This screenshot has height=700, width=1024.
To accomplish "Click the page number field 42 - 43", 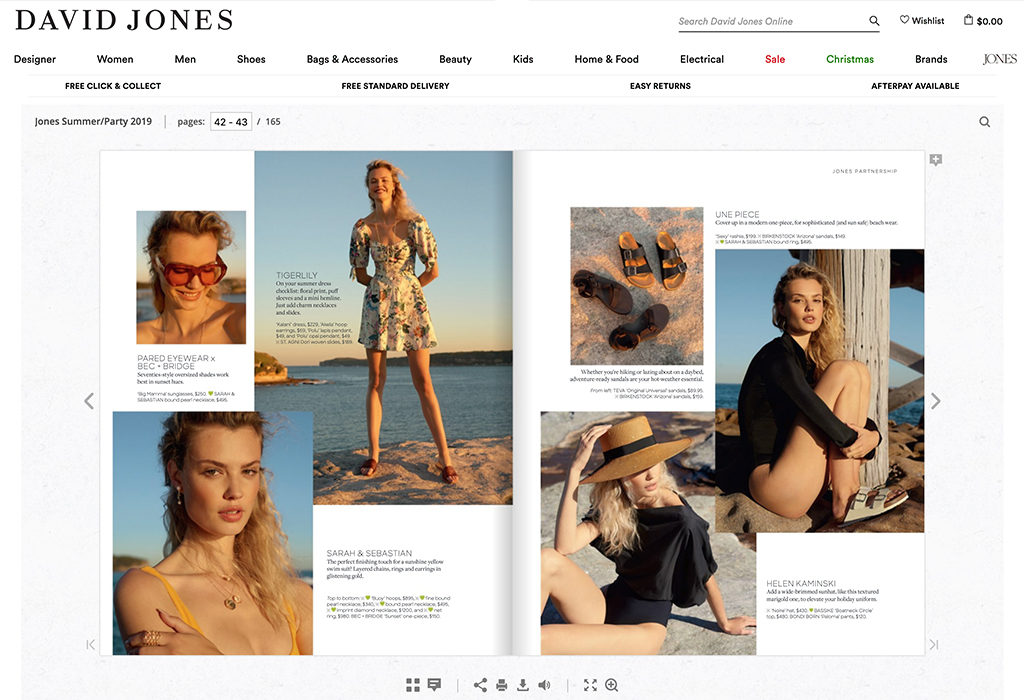I will pyautogui.click(x=231, y=121).
